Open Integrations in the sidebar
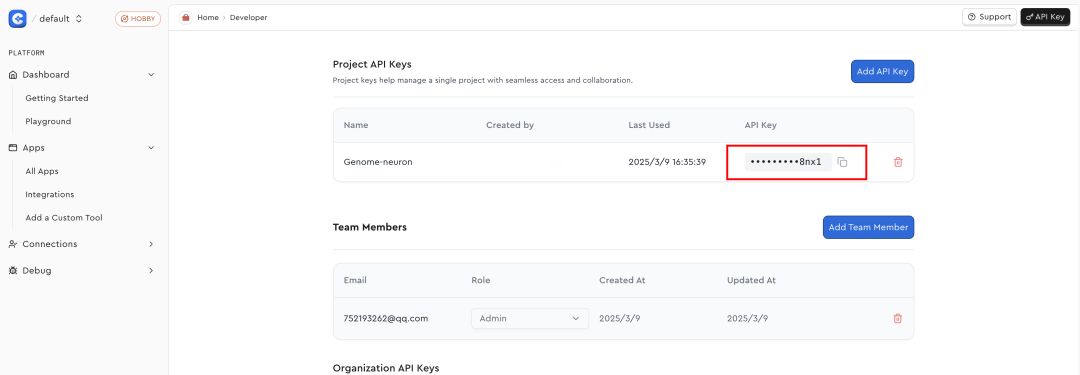1080x375 pixels. 50,194
